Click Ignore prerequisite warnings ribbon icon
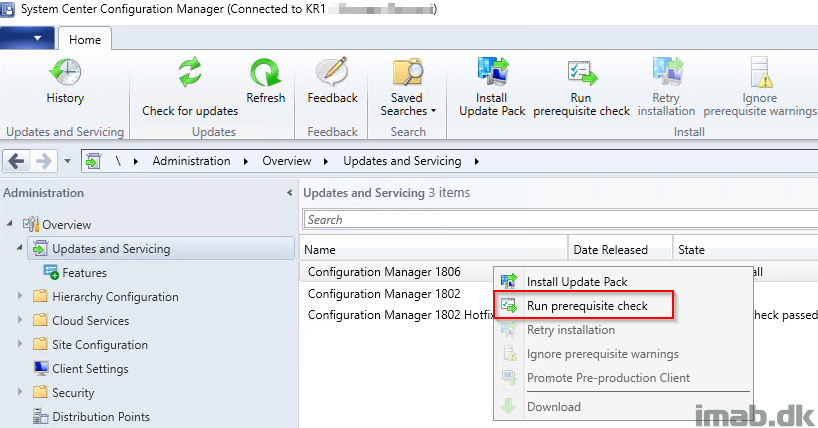Image resolution: width=818 pixels, height=428 pixels. tap(760, 72)
